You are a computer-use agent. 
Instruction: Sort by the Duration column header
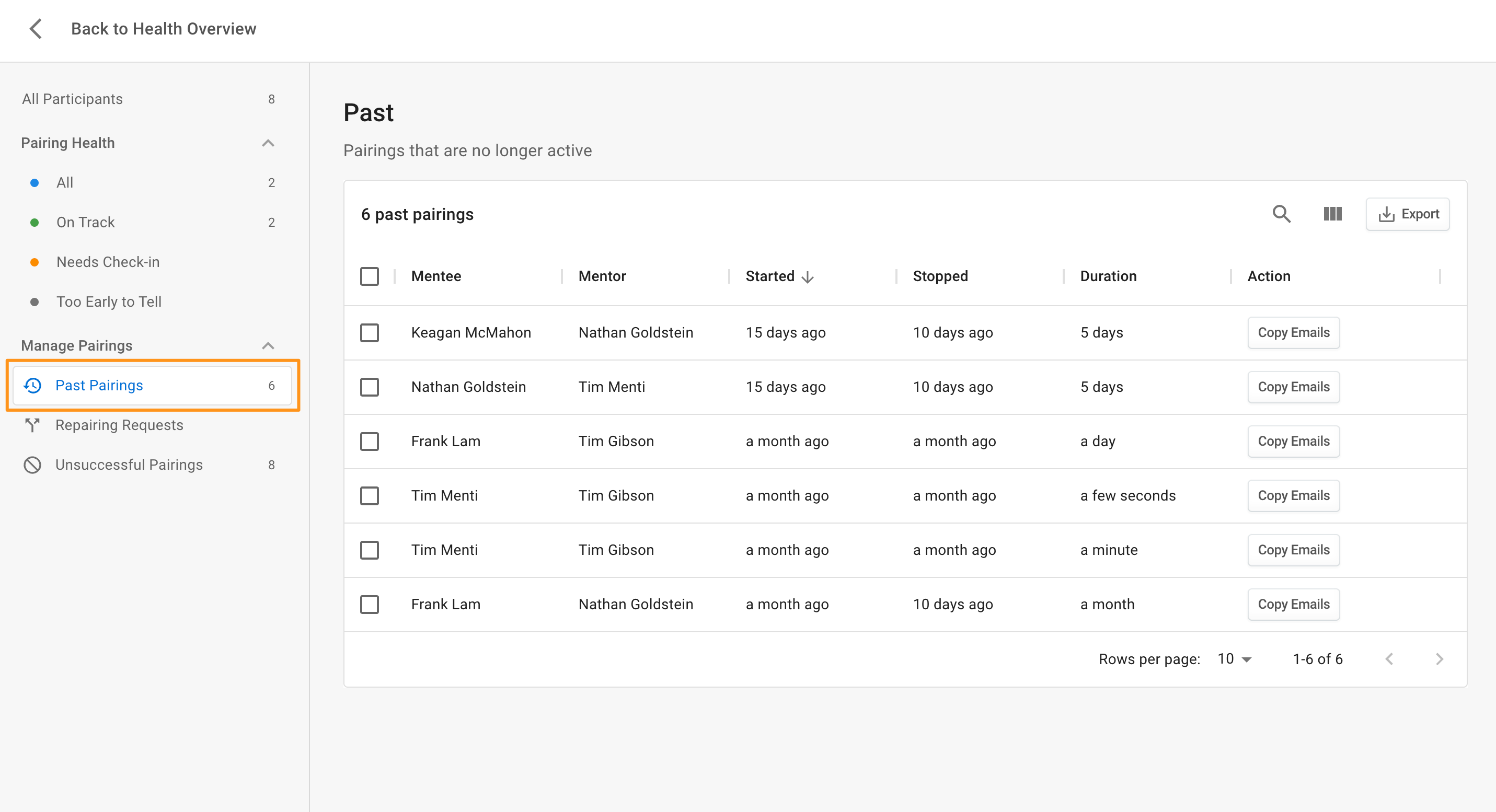[x=1108, y=276]
